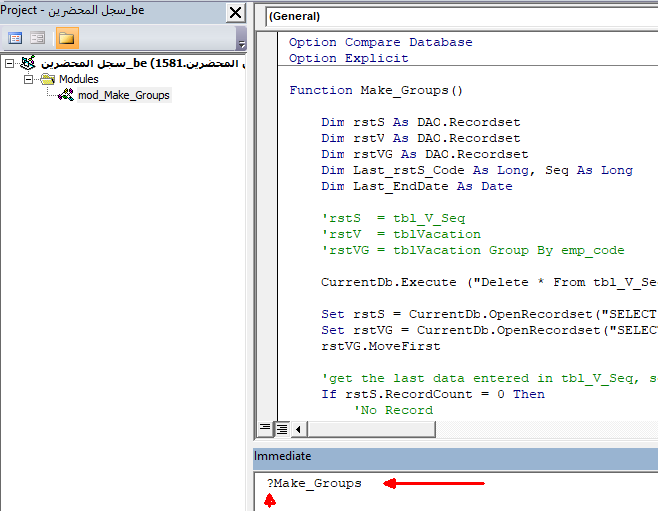Viewport: 658px width, 511px height.
Task: Open the (General) object dropdown
Action: click(460, 16)
